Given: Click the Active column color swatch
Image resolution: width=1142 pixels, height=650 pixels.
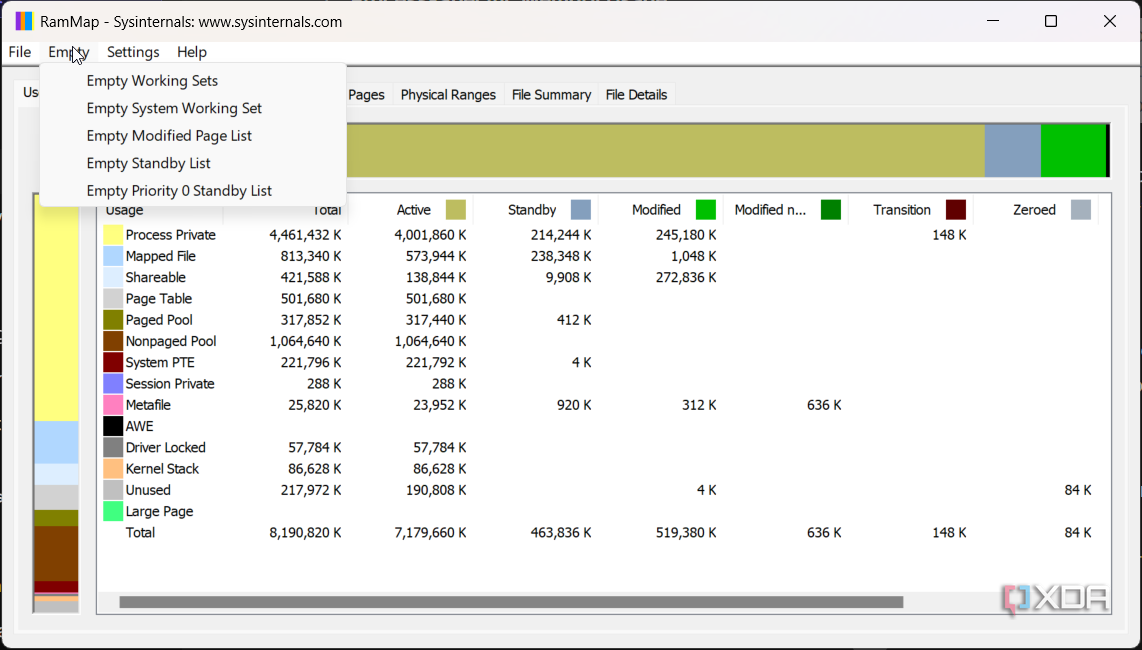Looking at the screenshot, I should click(456, 210).
